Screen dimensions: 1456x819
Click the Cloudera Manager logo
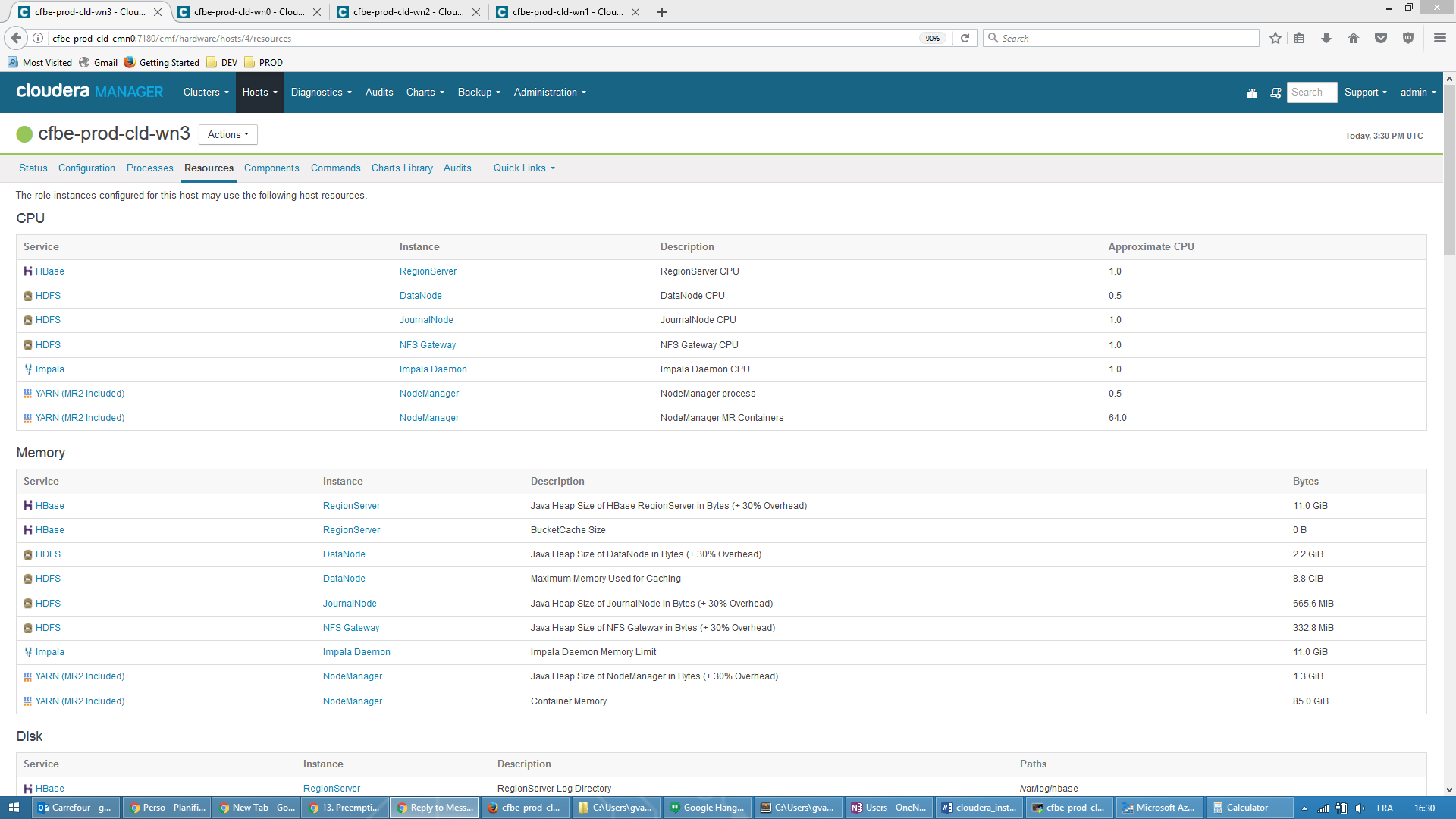coord(88,92)
